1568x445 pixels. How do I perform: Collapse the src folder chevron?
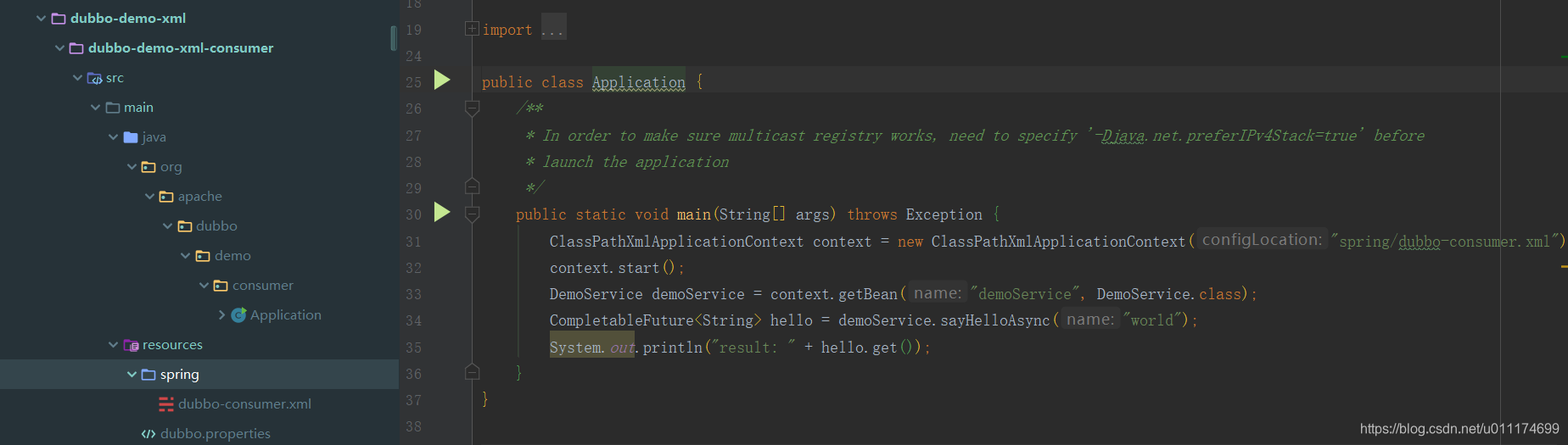(x=78, y=77)
